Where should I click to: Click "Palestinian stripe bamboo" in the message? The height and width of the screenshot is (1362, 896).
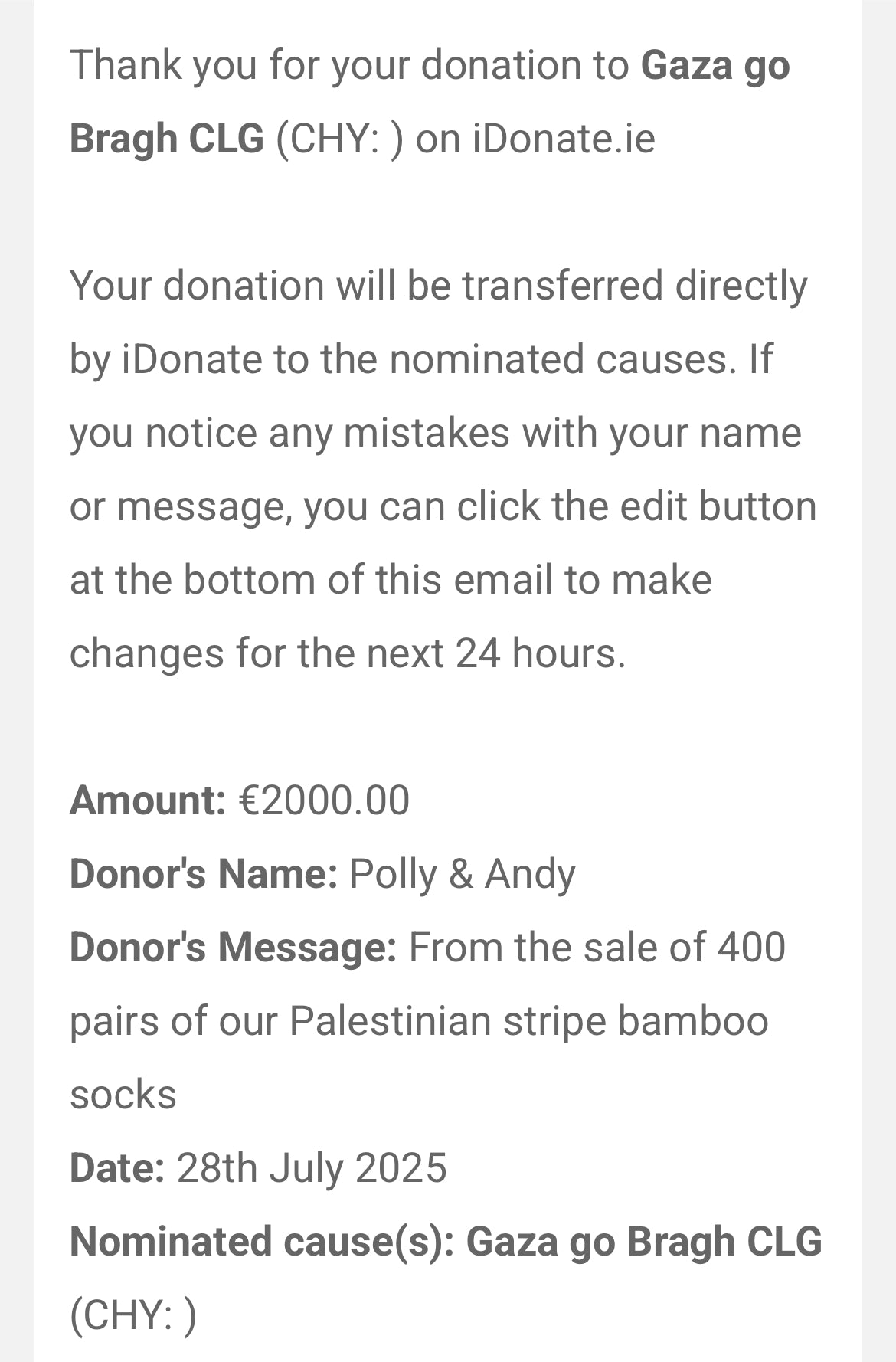point(528,1021)
